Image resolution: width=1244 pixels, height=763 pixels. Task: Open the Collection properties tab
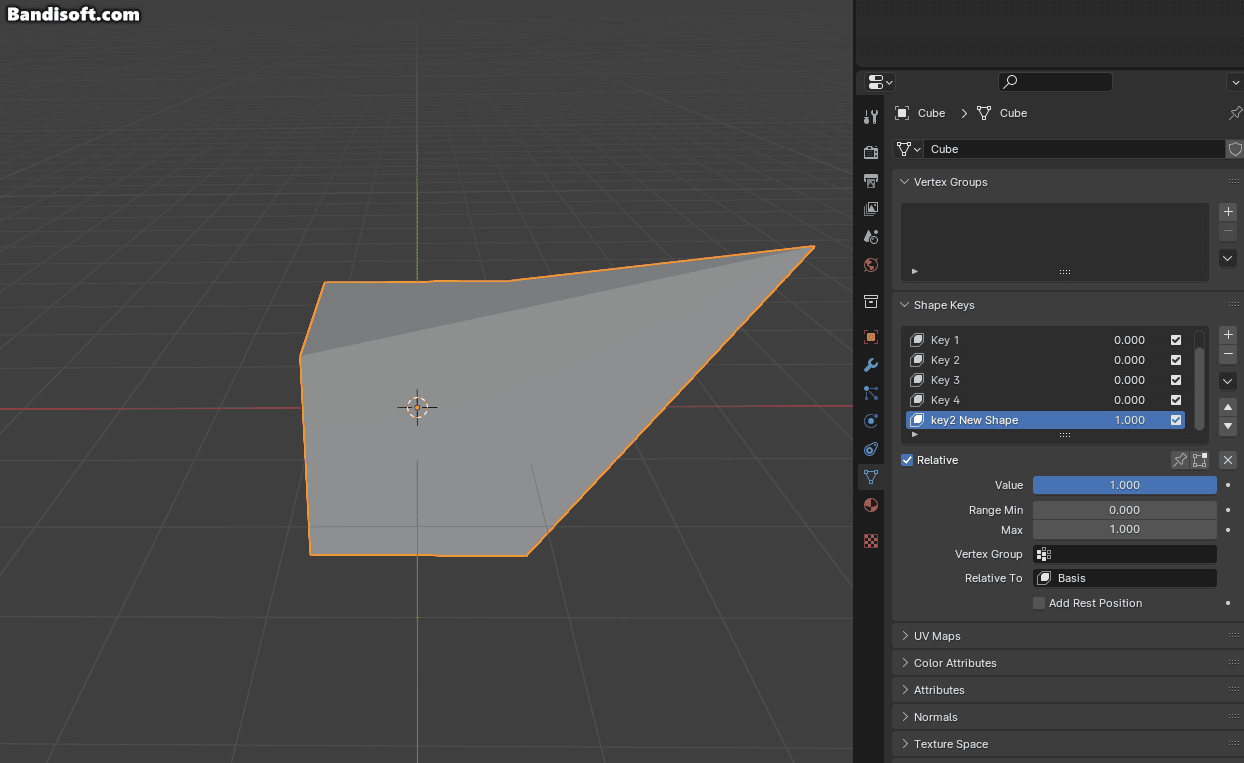tap(871, 301)
